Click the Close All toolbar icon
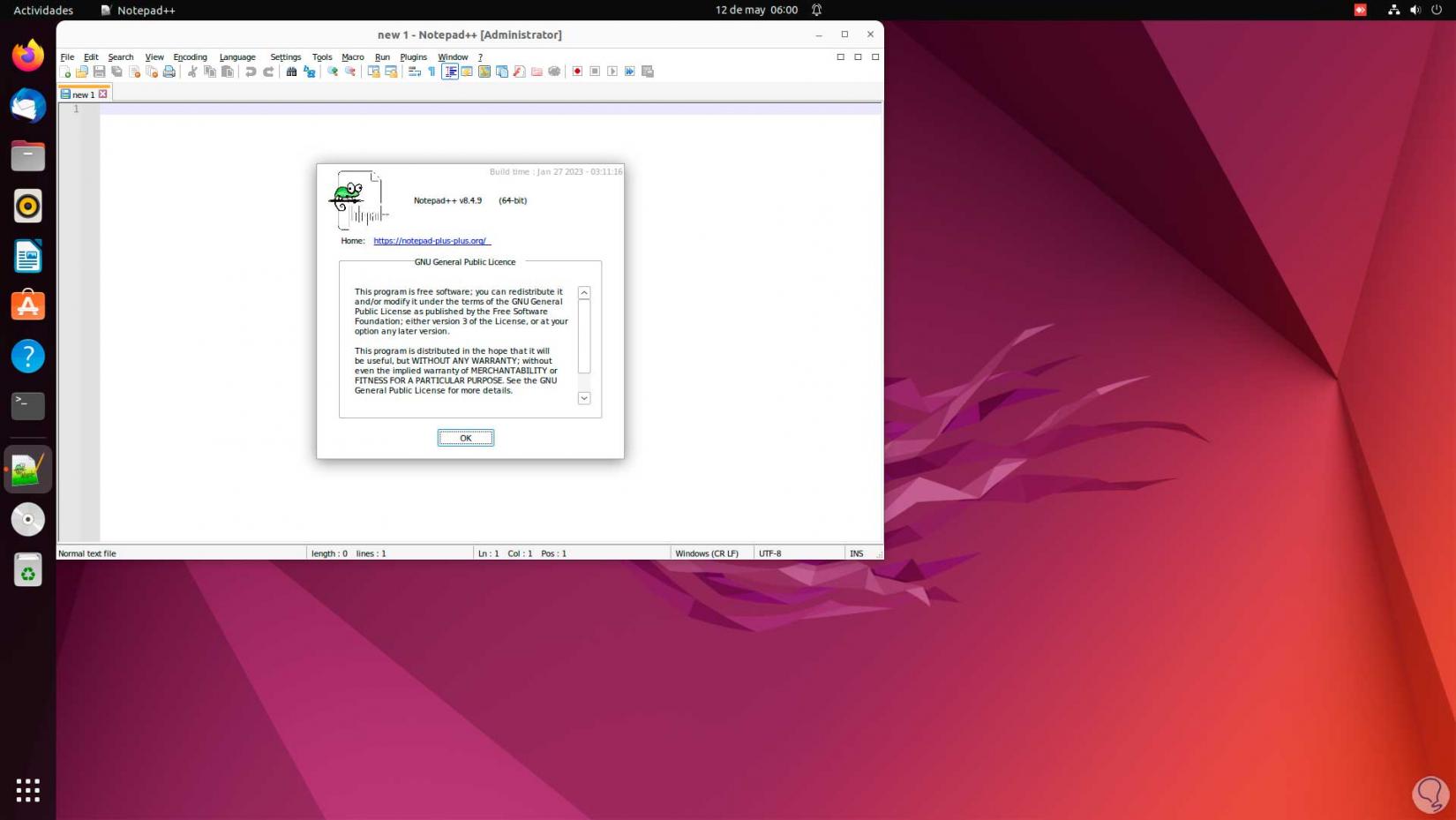 pos(152,71)
